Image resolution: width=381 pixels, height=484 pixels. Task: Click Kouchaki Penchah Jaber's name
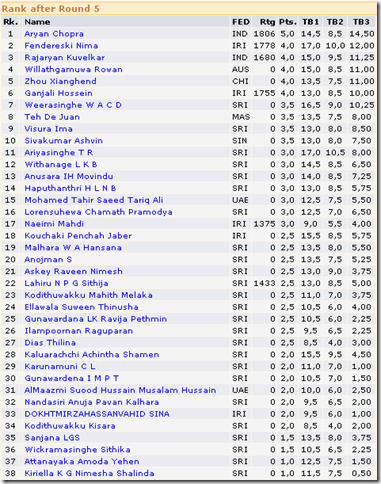[78, 236]
